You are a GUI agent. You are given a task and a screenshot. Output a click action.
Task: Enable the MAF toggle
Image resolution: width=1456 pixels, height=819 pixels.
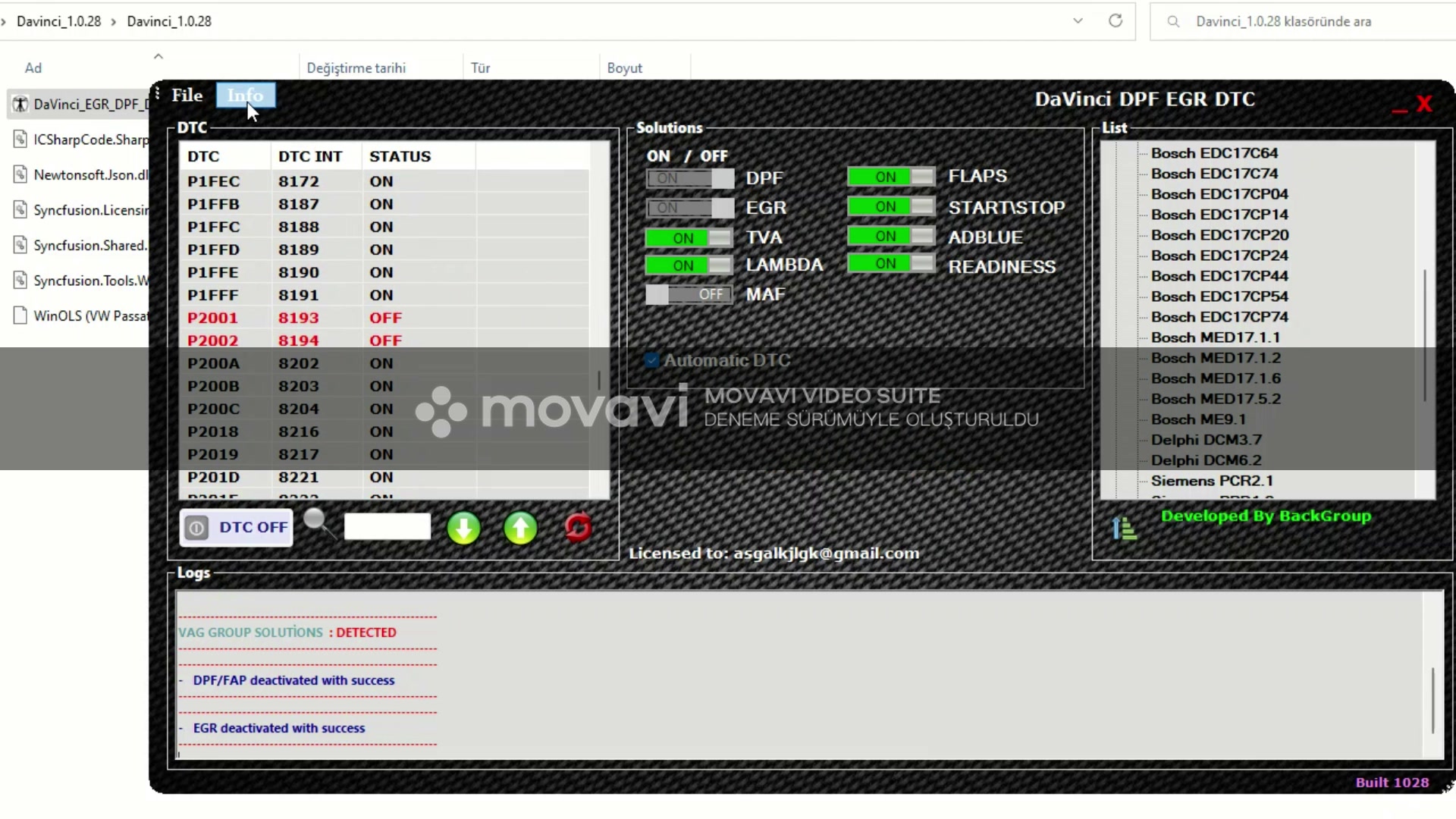[689, 294]
